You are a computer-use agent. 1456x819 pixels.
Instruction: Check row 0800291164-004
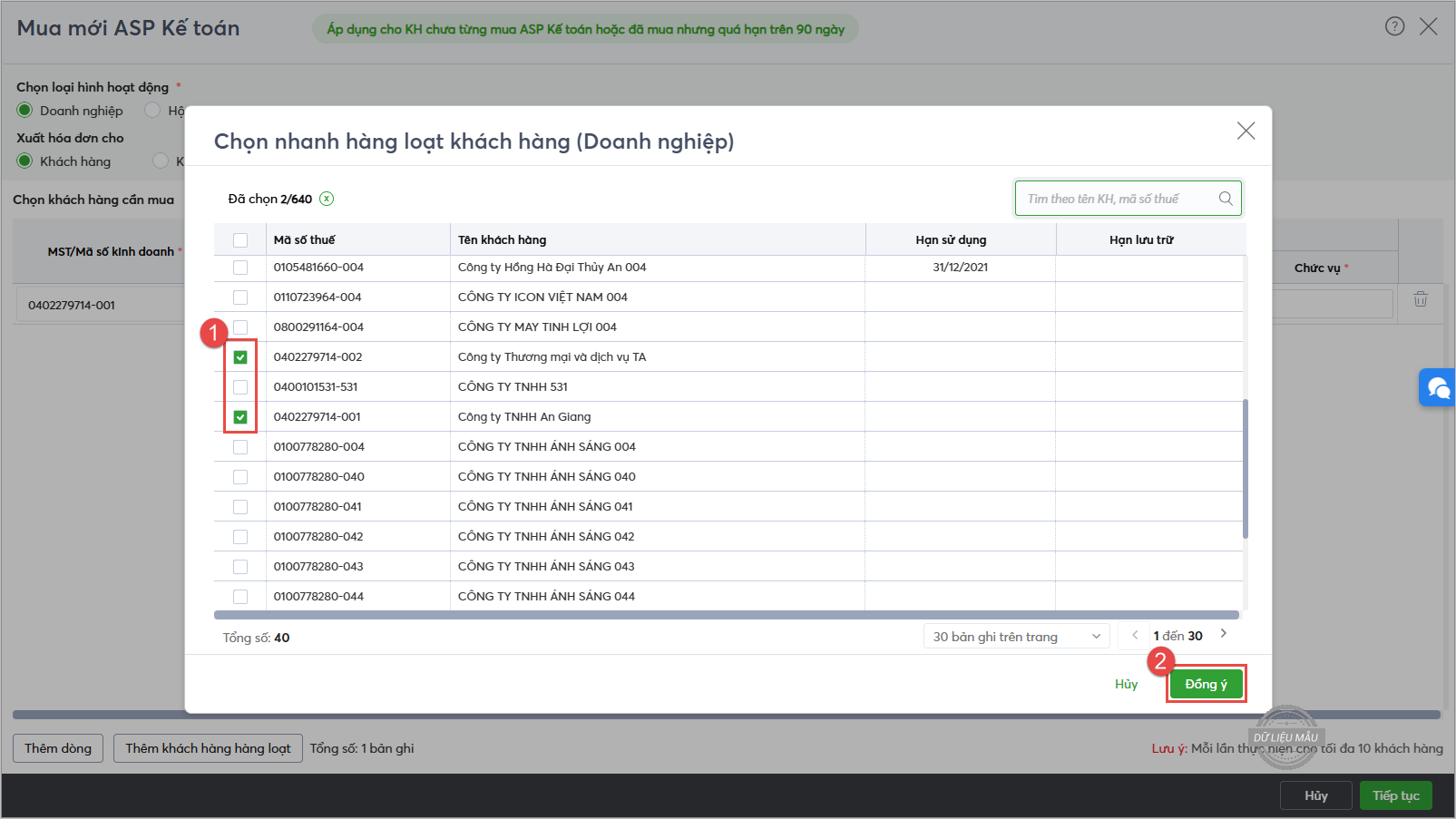pos(240,327)
